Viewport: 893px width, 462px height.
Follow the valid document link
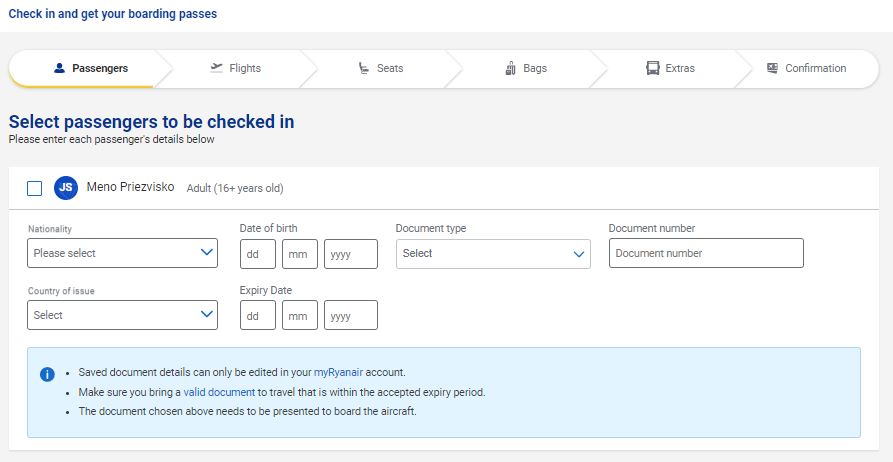219,392
